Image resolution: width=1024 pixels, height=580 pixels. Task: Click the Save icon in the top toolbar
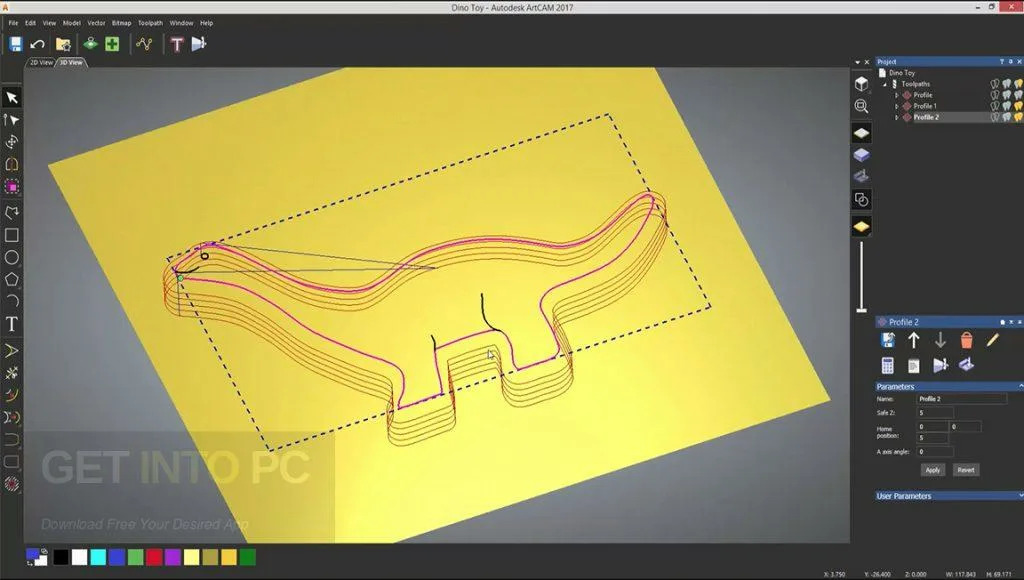(x=15, y=44)
